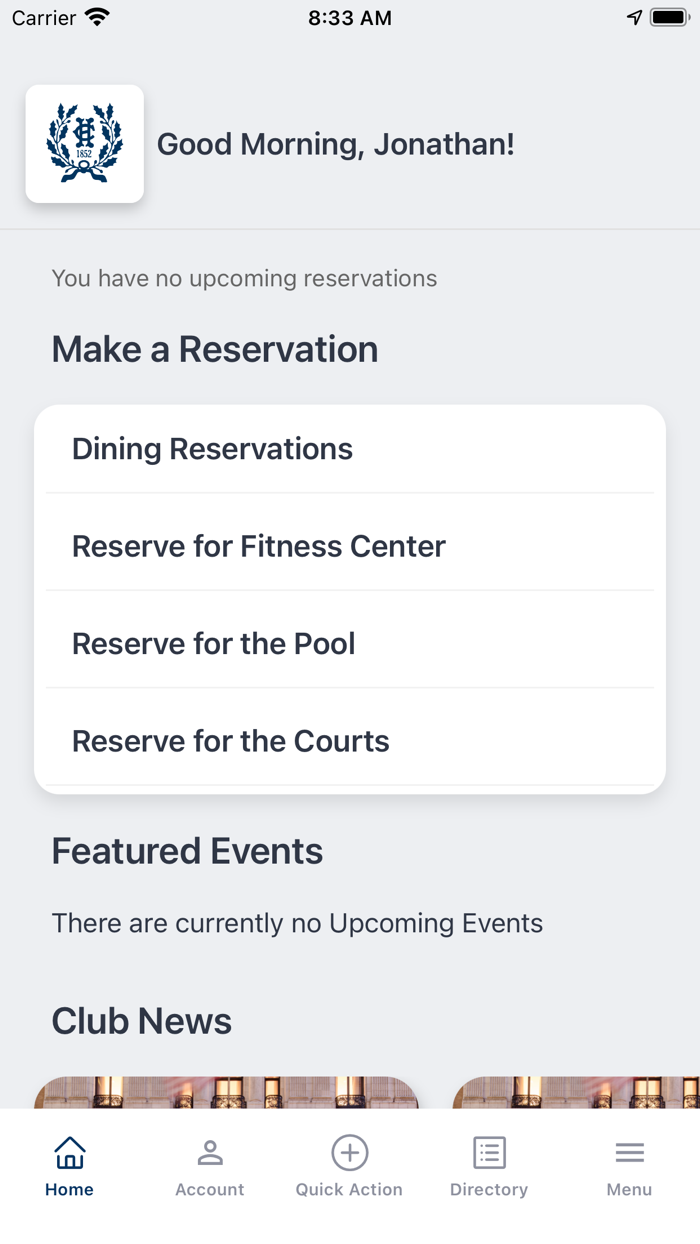Tap the club crest logo icon

pyautogui.click(x=85, y=144)
